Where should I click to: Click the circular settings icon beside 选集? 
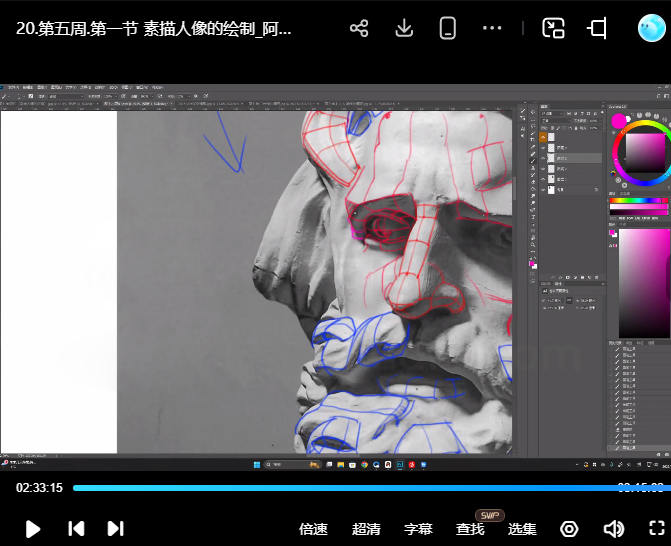click(x=569, y=529)
